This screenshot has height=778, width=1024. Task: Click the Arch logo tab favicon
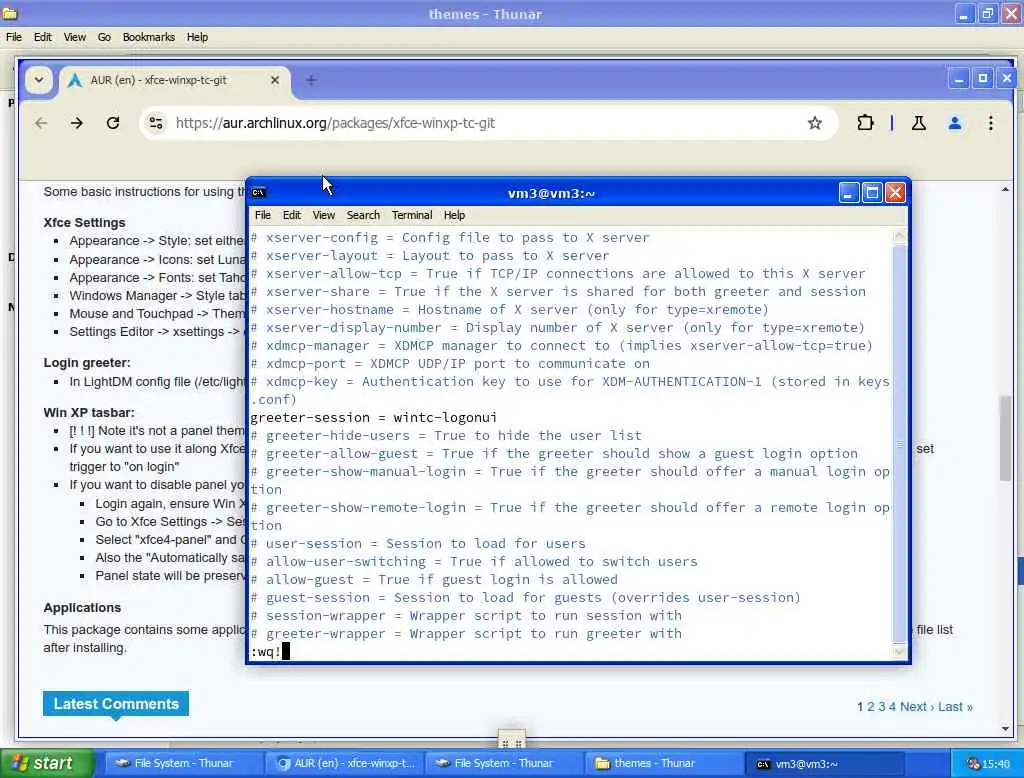pyautogui.click(x=75, y=80)
